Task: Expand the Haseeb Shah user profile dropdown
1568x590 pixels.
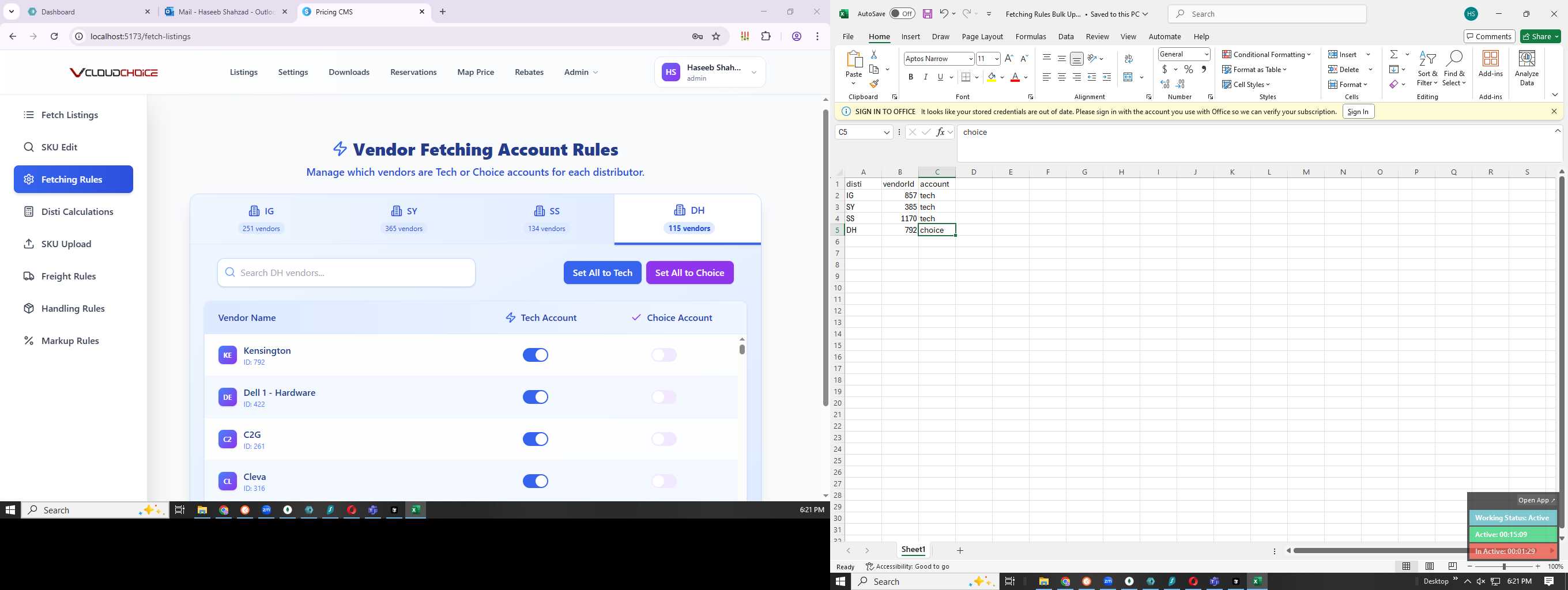Action: click(710, 73)
